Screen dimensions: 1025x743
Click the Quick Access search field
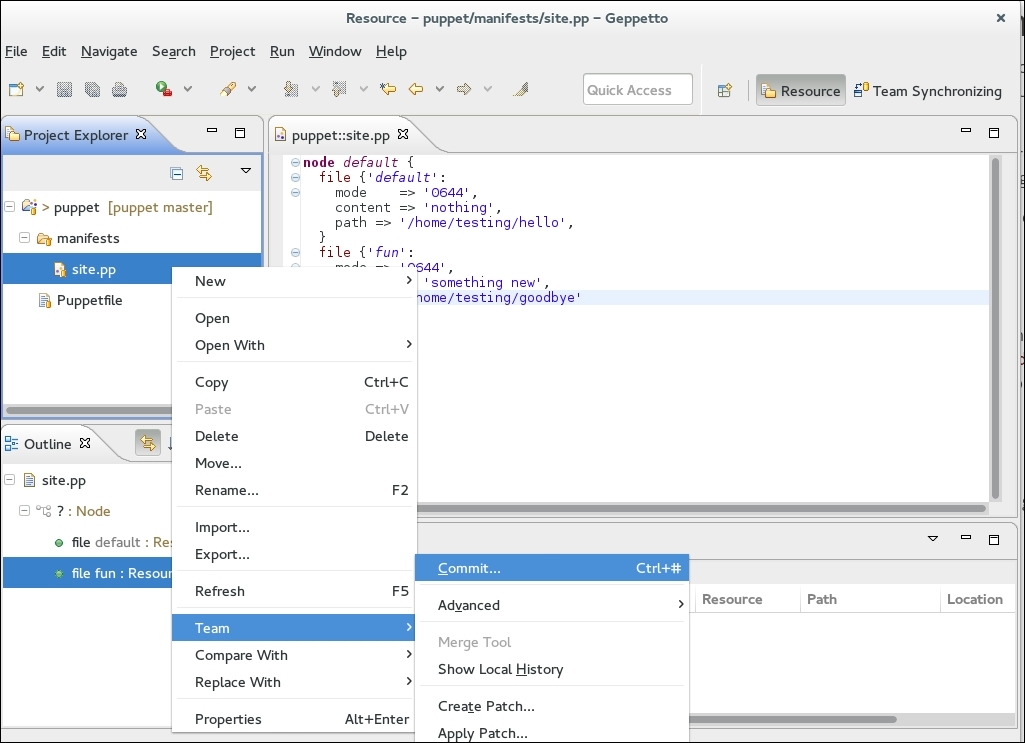tap(637, 90)
